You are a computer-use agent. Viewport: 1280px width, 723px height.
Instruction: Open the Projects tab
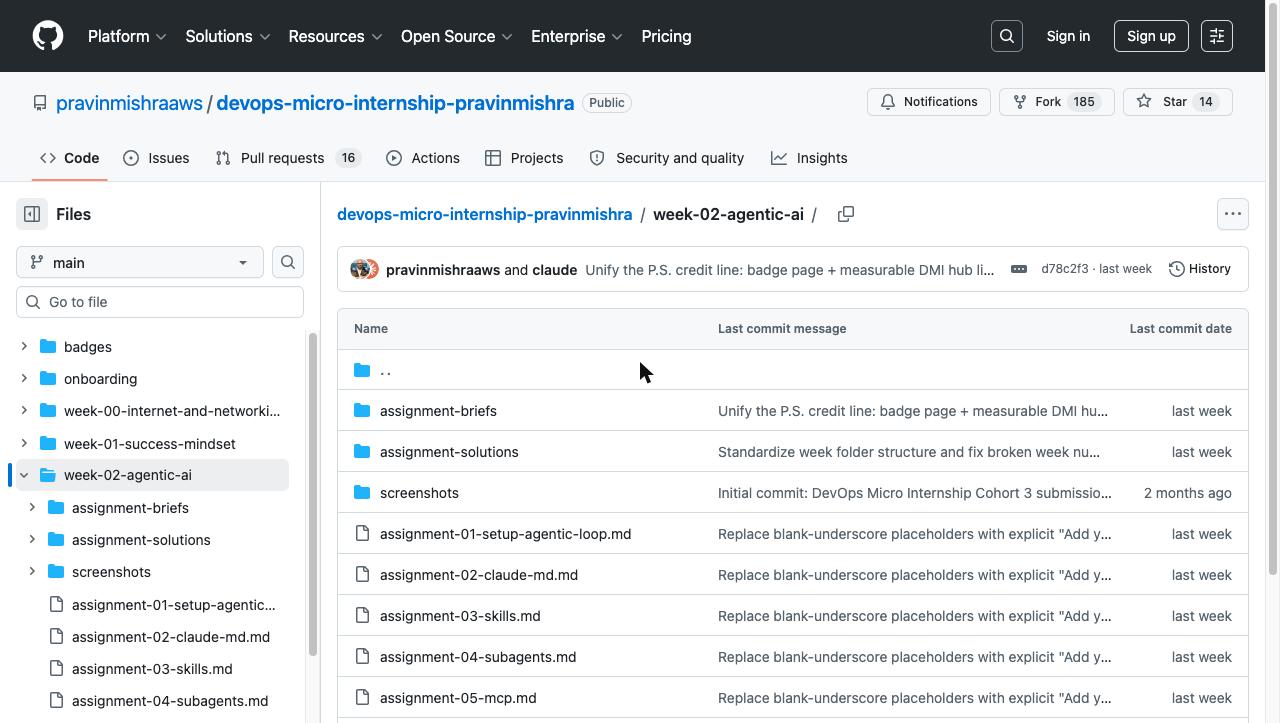[524, 158]
